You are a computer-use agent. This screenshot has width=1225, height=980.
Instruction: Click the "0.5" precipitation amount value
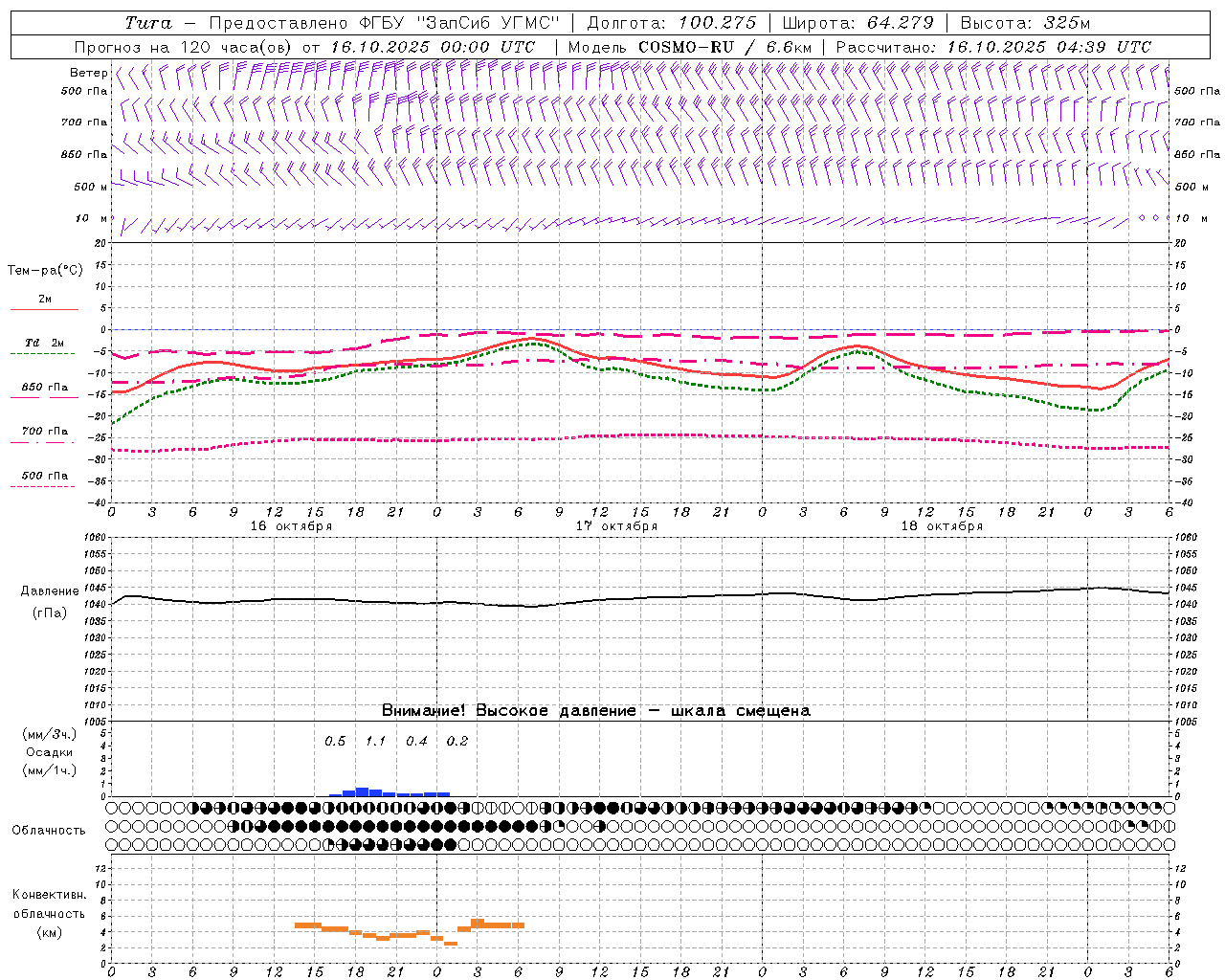(335, 741)
